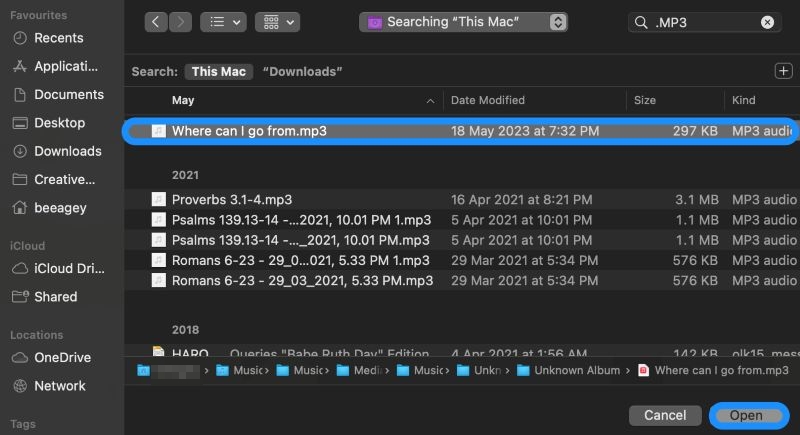Screen dimensions: 800x435
Task: Click the iCloud Drive cloud icon
Action: [x=20, y=268]
